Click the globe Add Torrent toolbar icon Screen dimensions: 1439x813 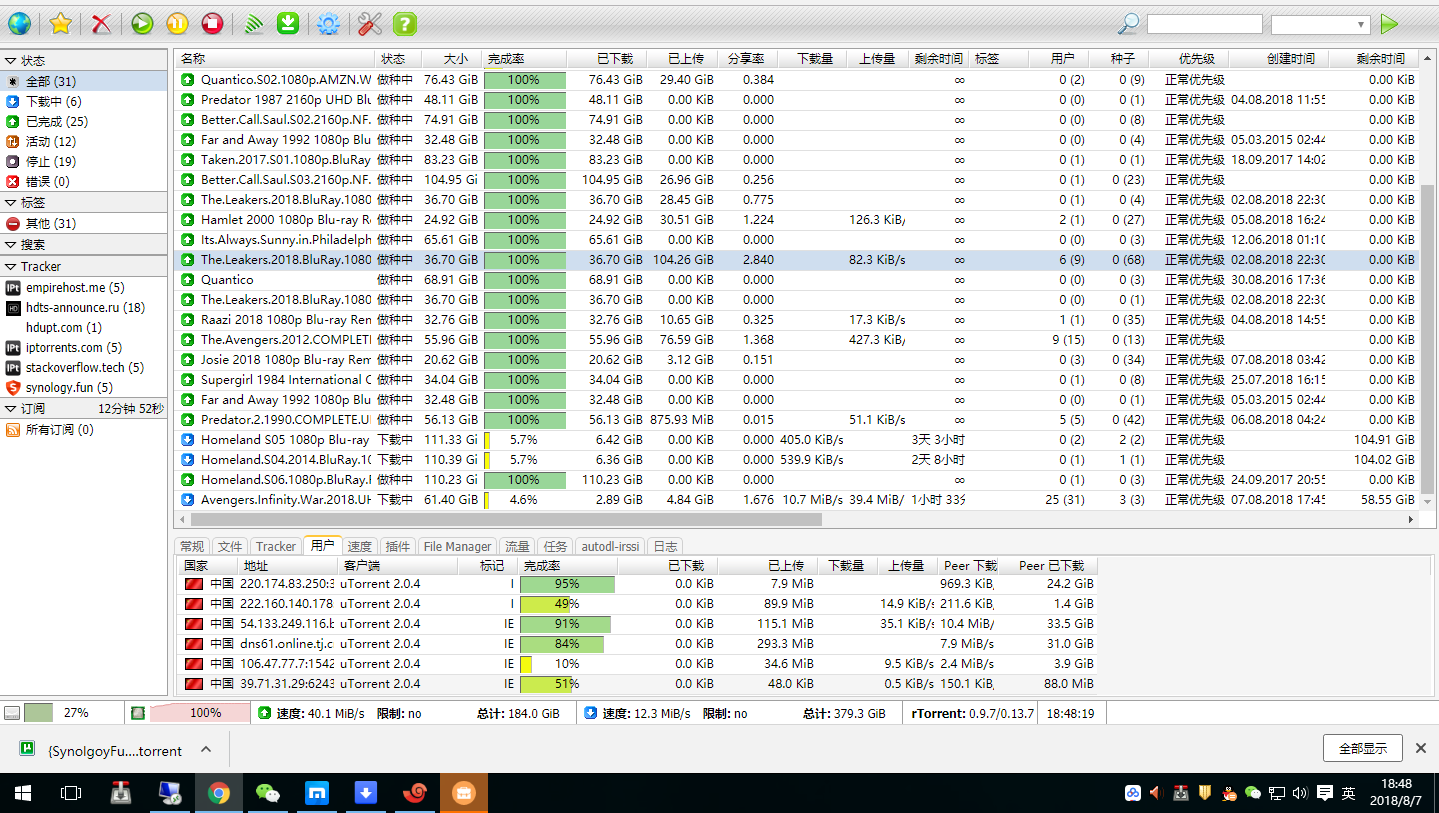pos(19,23)
